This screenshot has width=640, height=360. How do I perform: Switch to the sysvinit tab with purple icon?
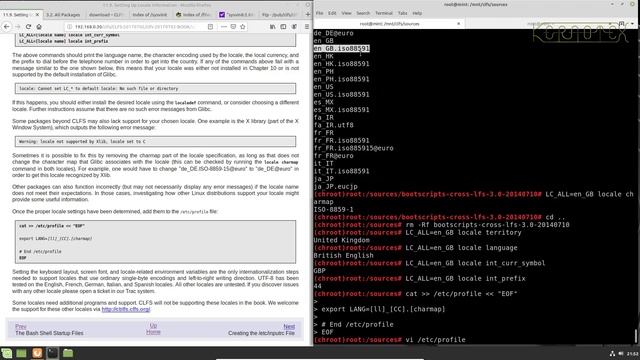[236, 15]
